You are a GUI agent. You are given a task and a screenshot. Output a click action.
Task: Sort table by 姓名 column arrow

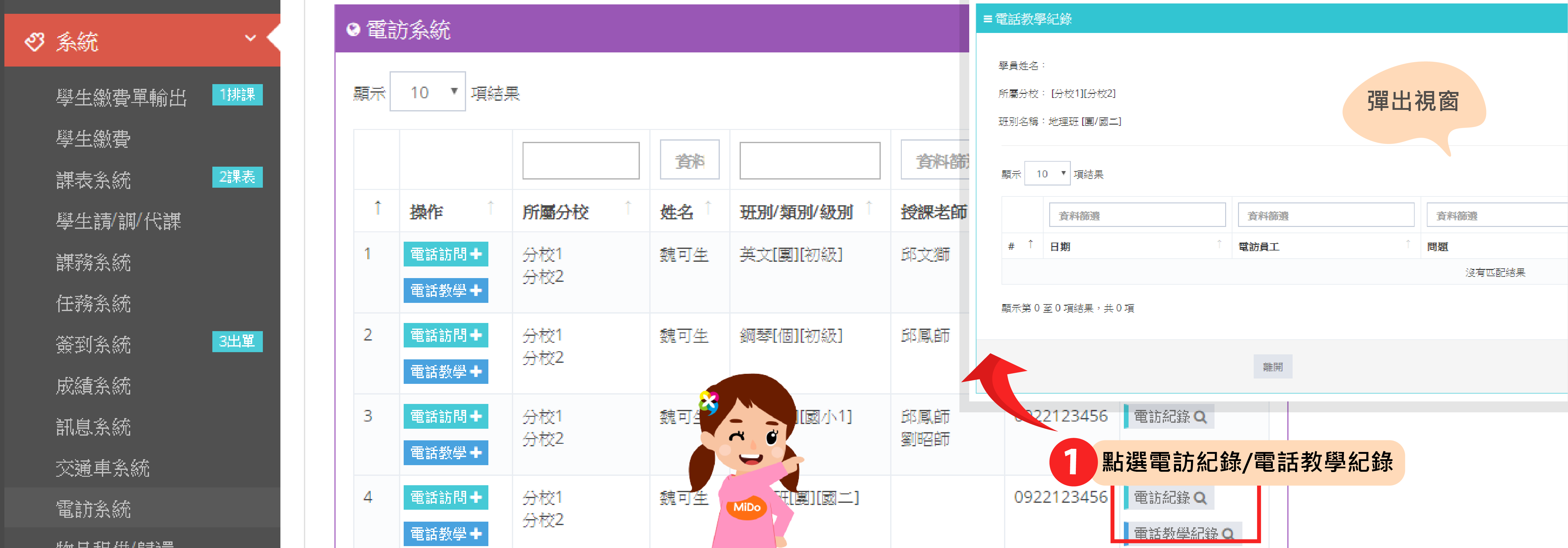click(x=708, y=208)
